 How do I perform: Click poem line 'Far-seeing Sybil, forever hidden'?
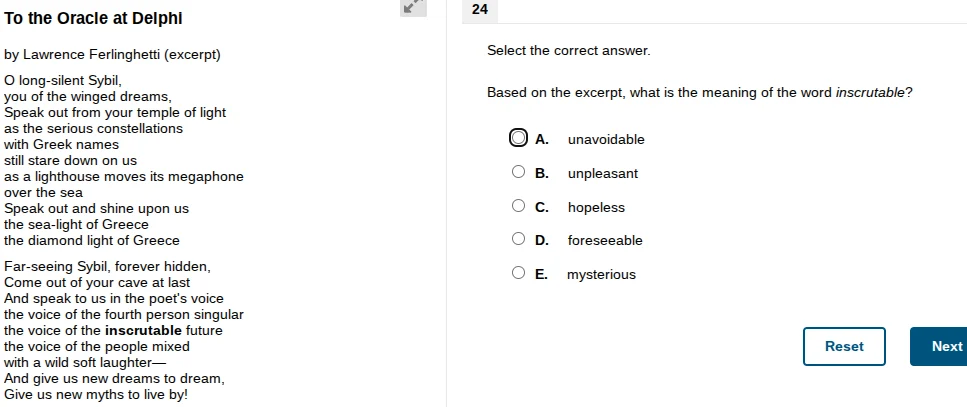coord(108,267)
